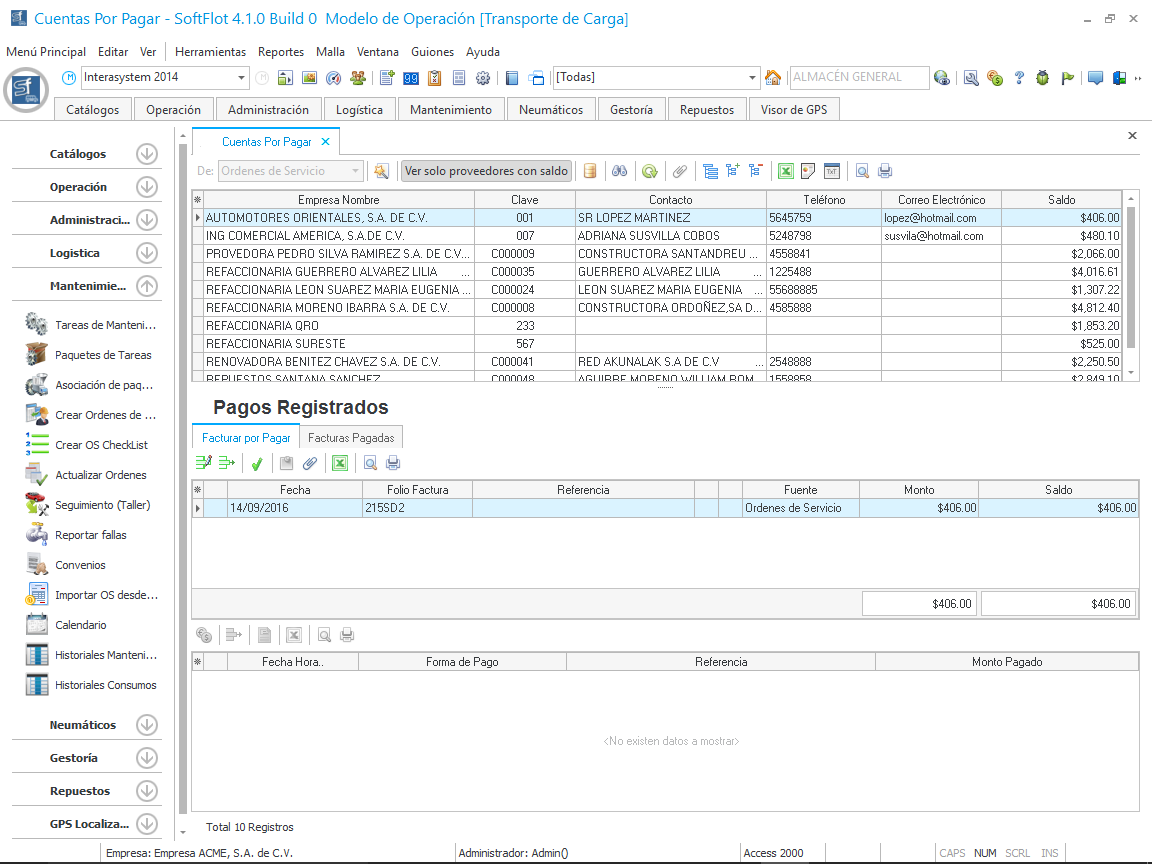Screen dimensions: 1152x864
Task: Toggle 'Ver solo proveedores con saldo' filter
Action: 486,171
